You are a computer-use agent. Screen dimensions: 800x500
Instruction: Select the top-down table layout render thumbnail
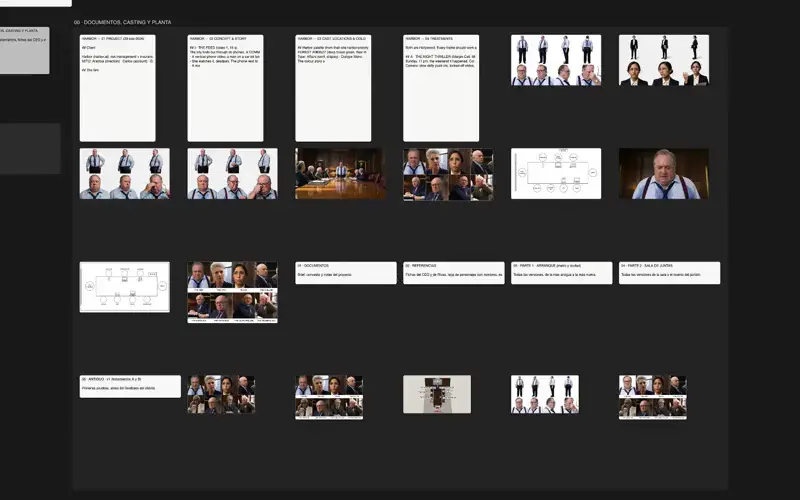point(437,394)
